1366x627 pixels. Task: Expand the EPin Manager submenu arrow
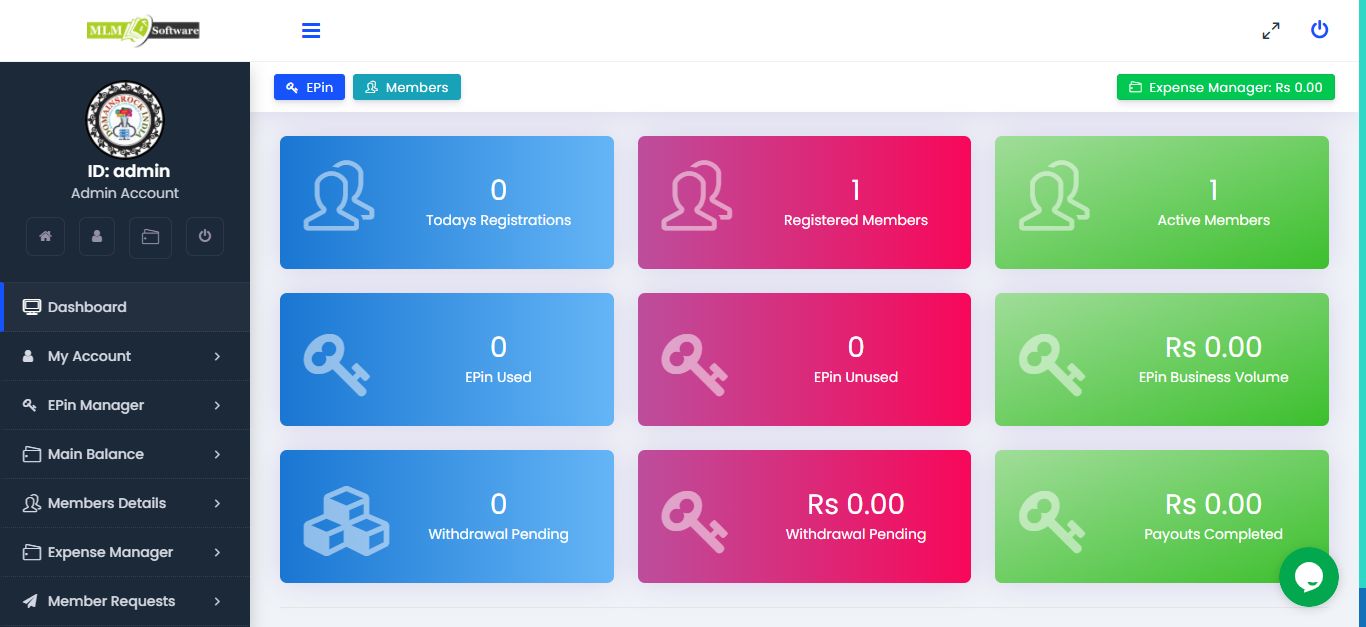tap(217, 405)
